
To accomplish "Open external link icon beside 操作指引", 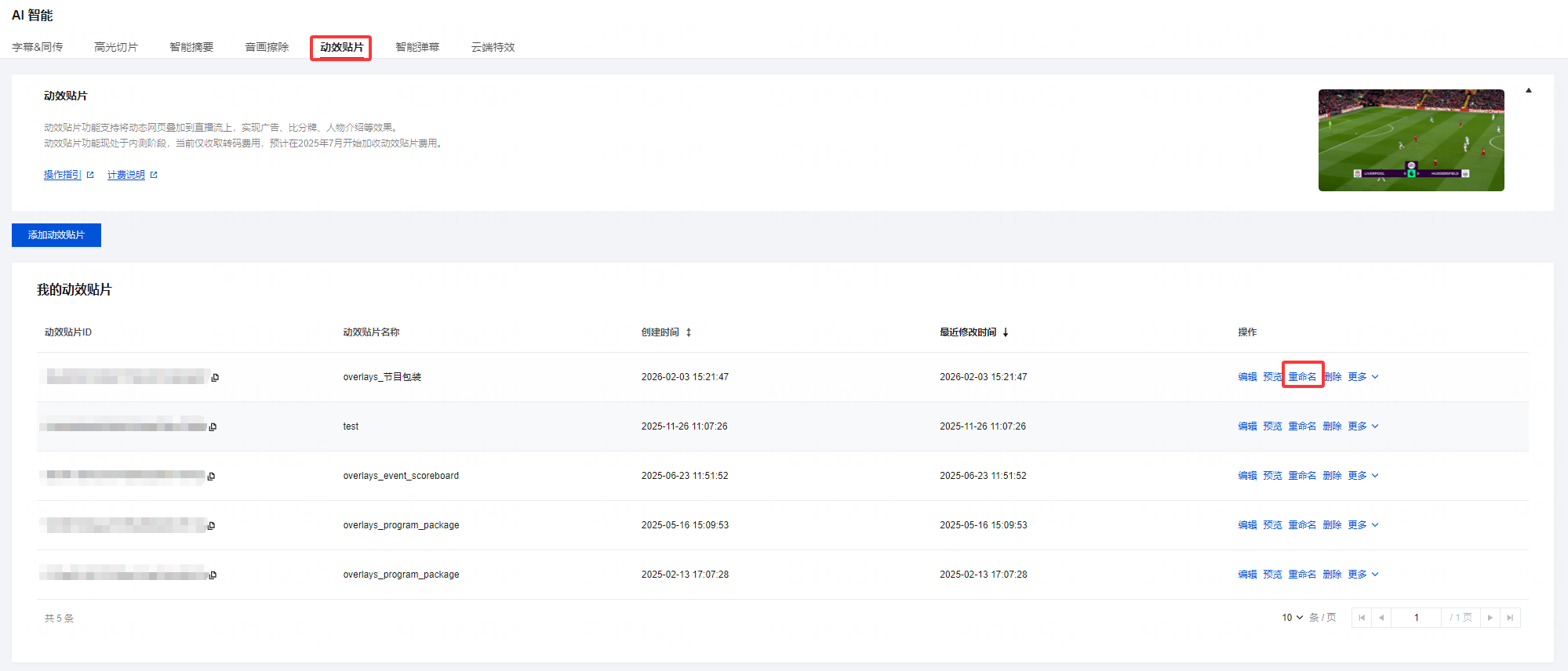I will pos(90,175).
